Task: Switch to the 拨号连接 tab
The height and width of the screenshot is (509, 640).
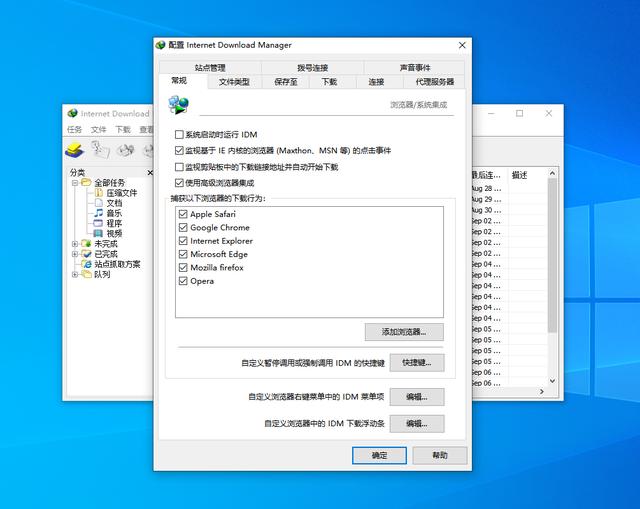Action: click(313, 68)
